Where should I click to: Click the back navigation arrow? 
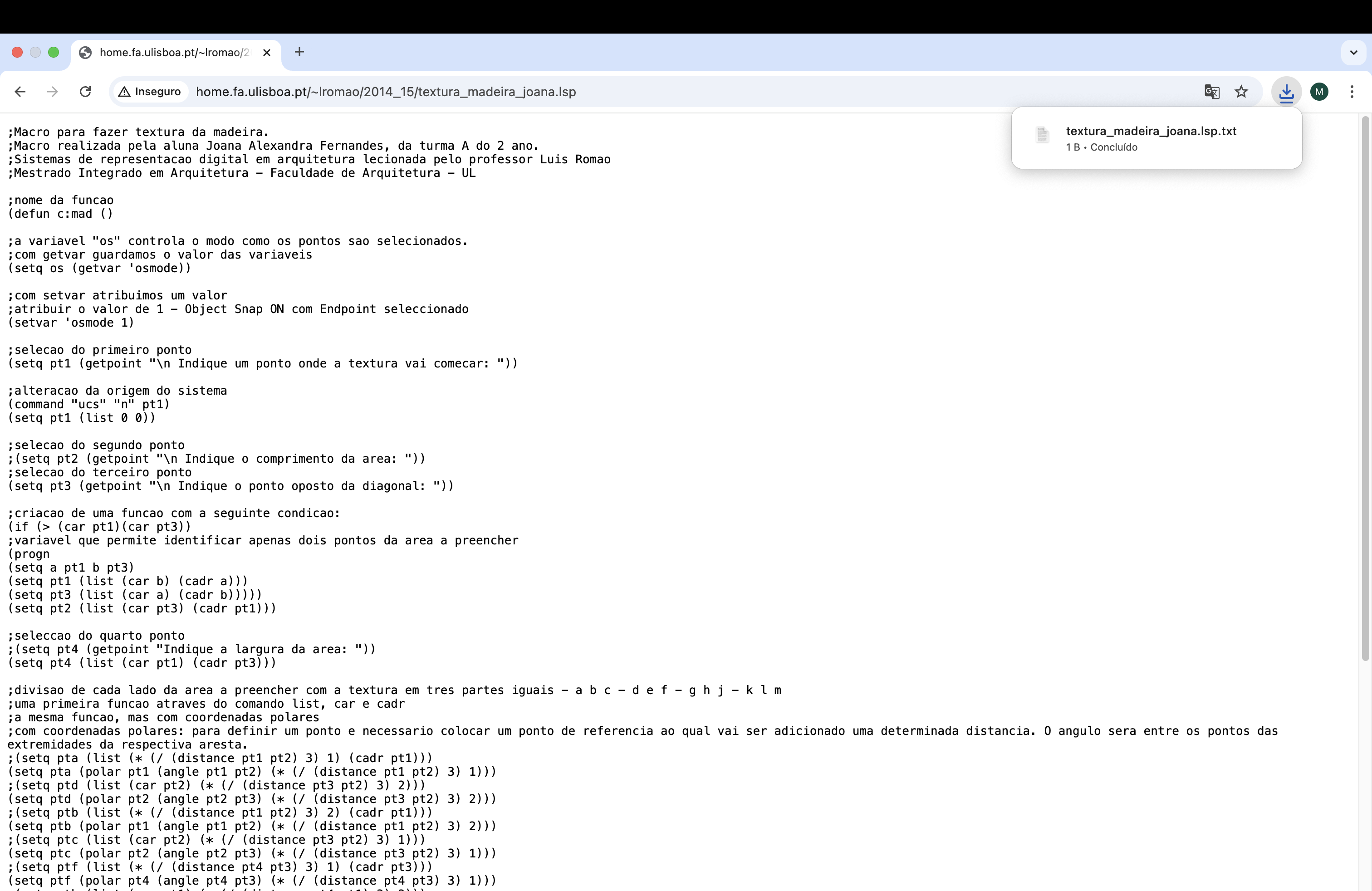(20, 92)
